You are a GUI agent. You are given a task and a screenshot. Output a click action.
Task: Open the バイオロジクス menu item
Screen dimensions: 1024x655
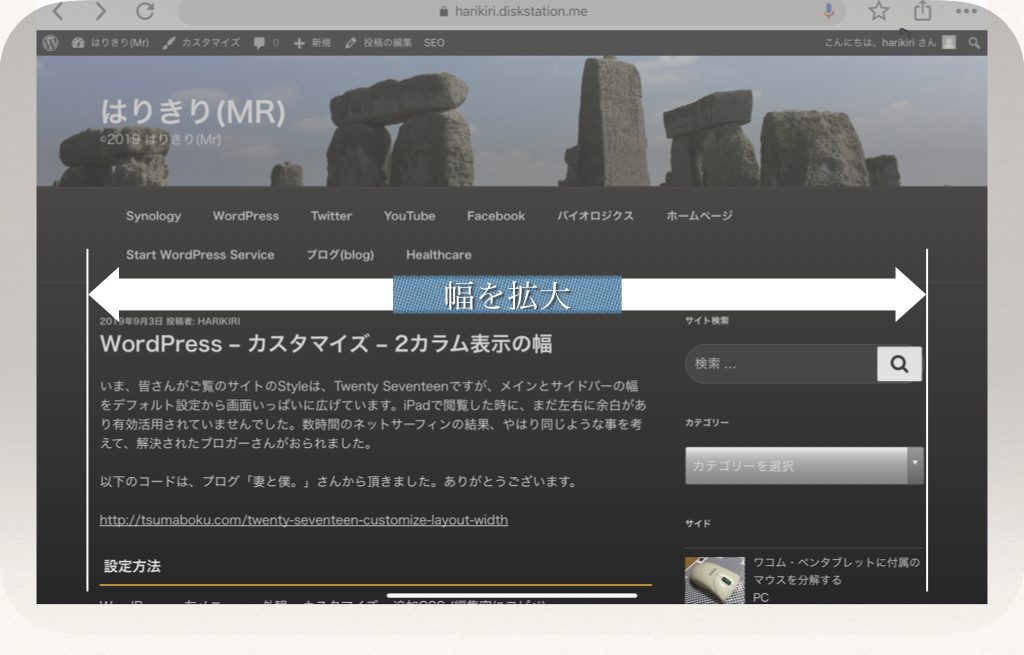[x=595, y=216]
